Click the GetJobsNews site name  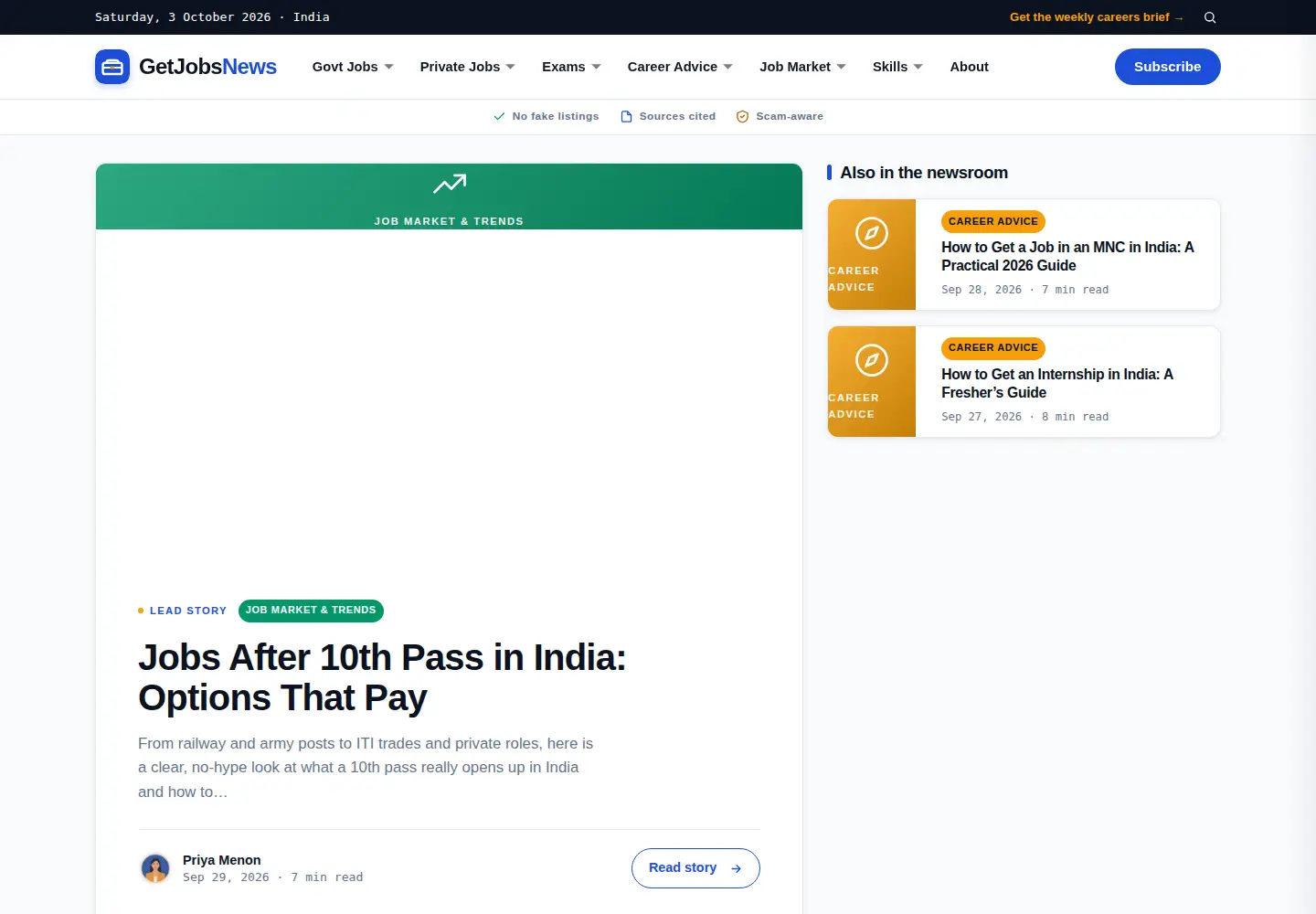[207, 67]
